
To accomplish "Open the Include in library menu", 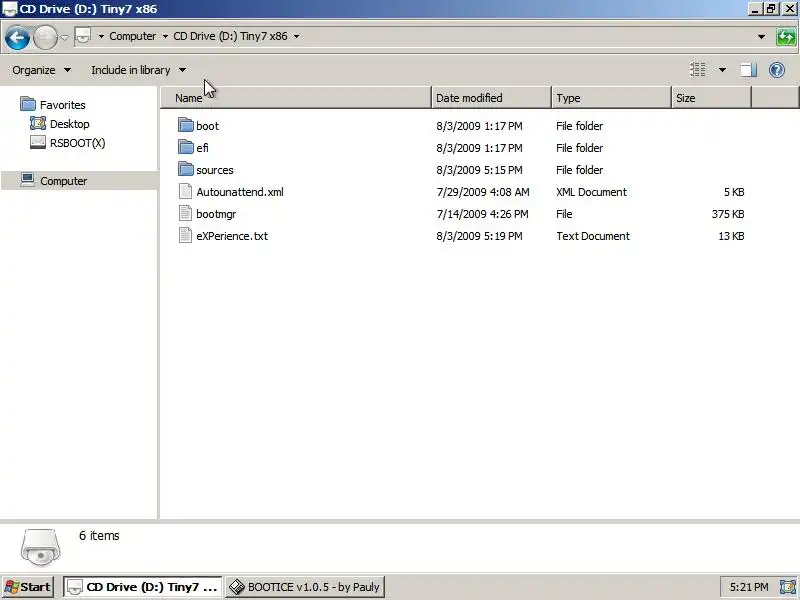I will point(138,70).
